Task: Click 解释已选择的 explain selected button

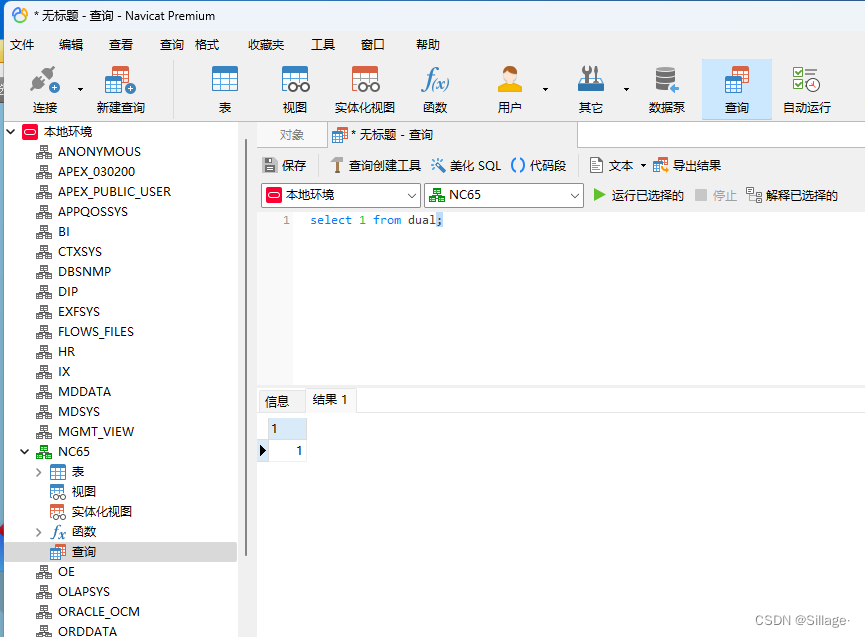Action: click(x=792, y=195)
